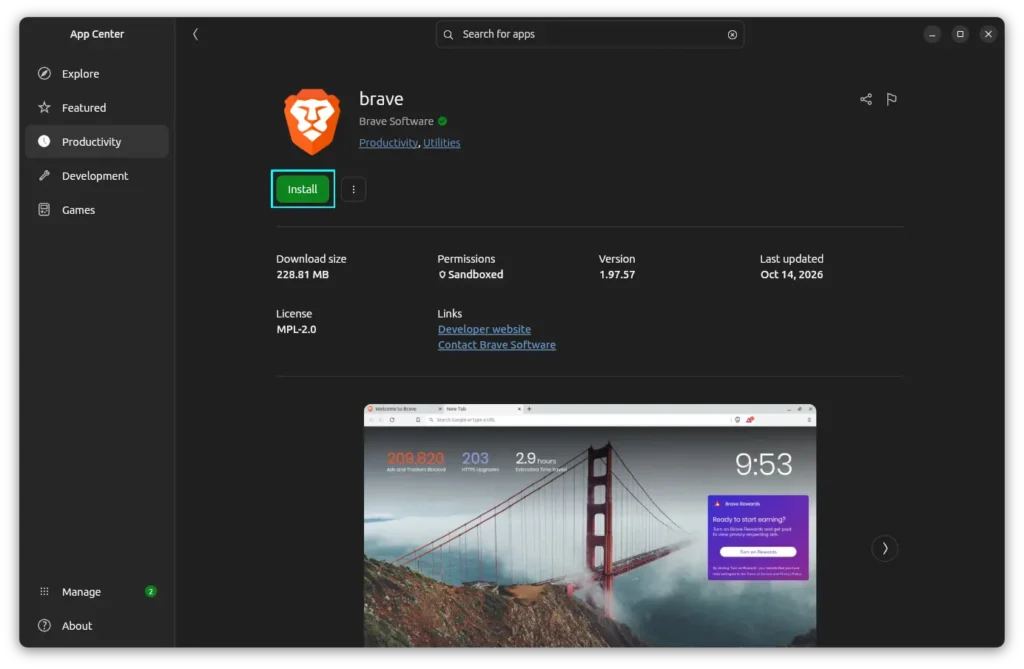Click the Manage updates badge
The width and height of the screenshot is (1024, 669).
(x=151, y=591)
